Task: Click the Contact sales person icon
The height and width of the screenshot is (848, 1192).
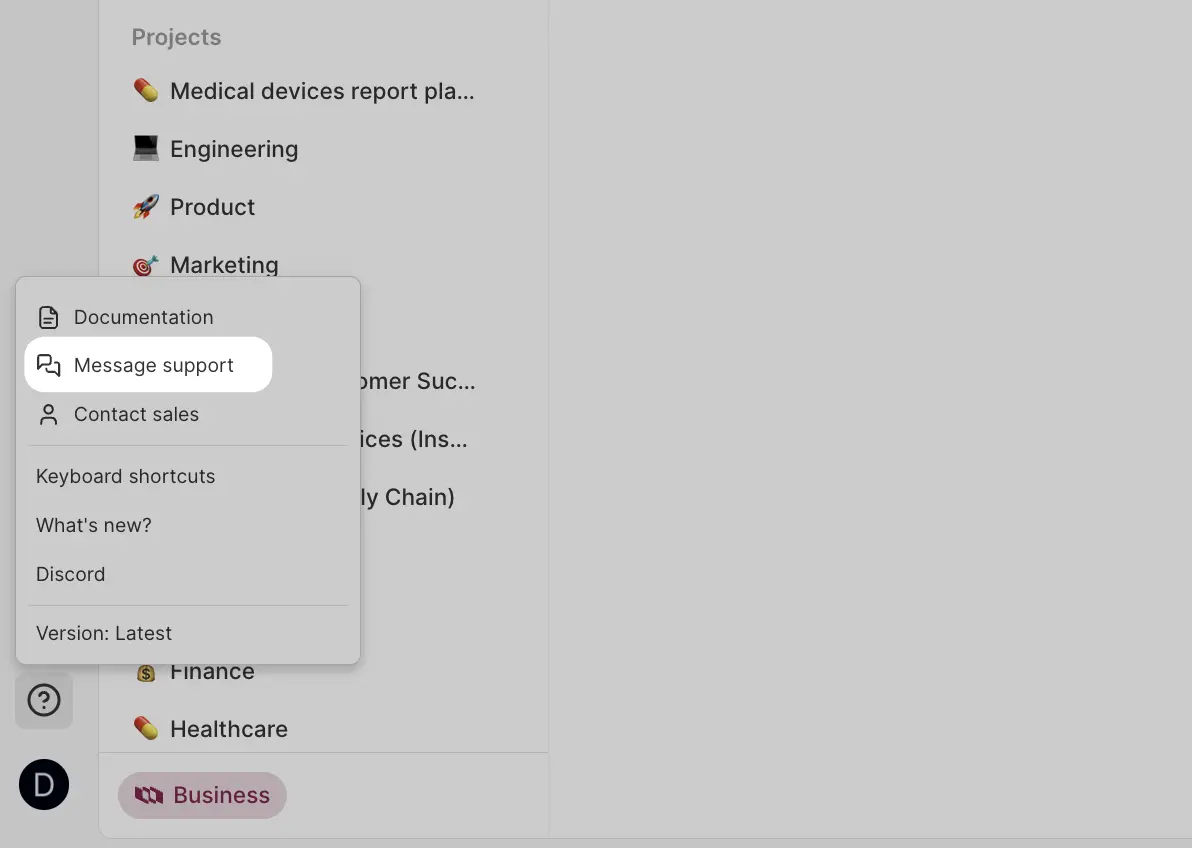Action: 48,414
